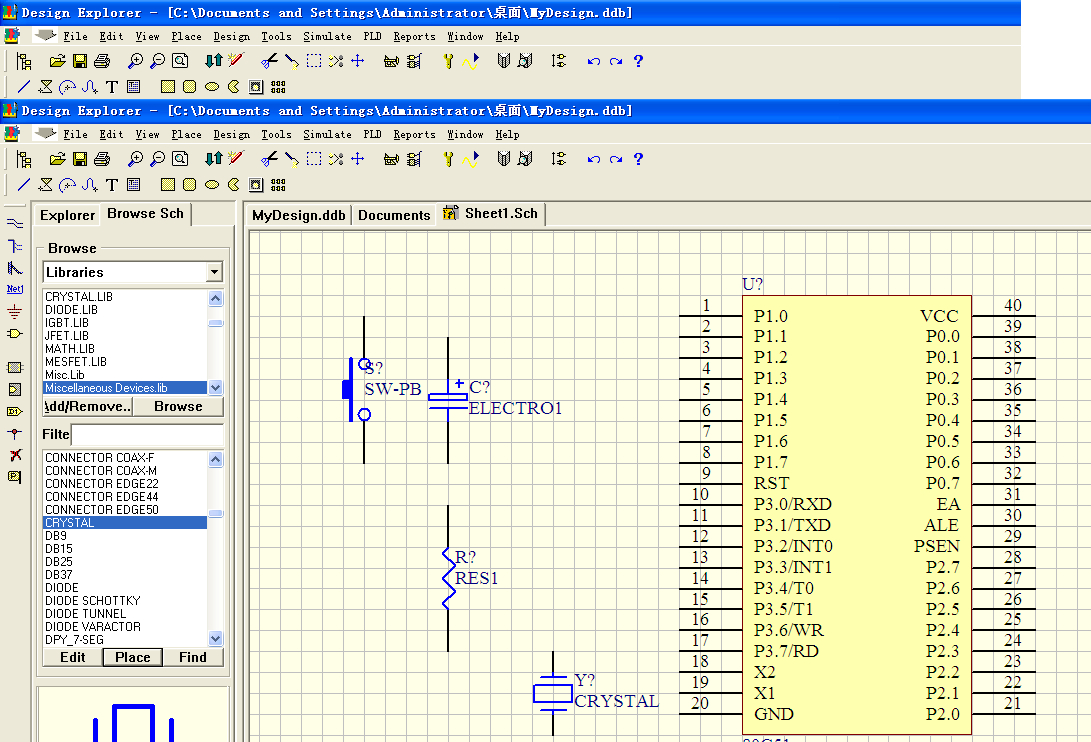The height and width of the screenshot is (742, 1091).
Task: Select the PCB layout directive P icon
Action: tap(14, 477)
